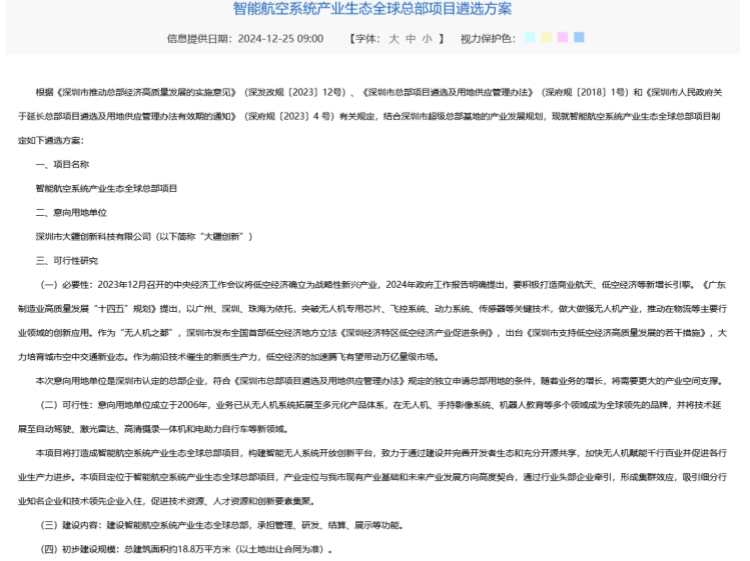Click the 视力保护色 label
The width and height of the screenshot is (750, 561).
tap(487, 38)
